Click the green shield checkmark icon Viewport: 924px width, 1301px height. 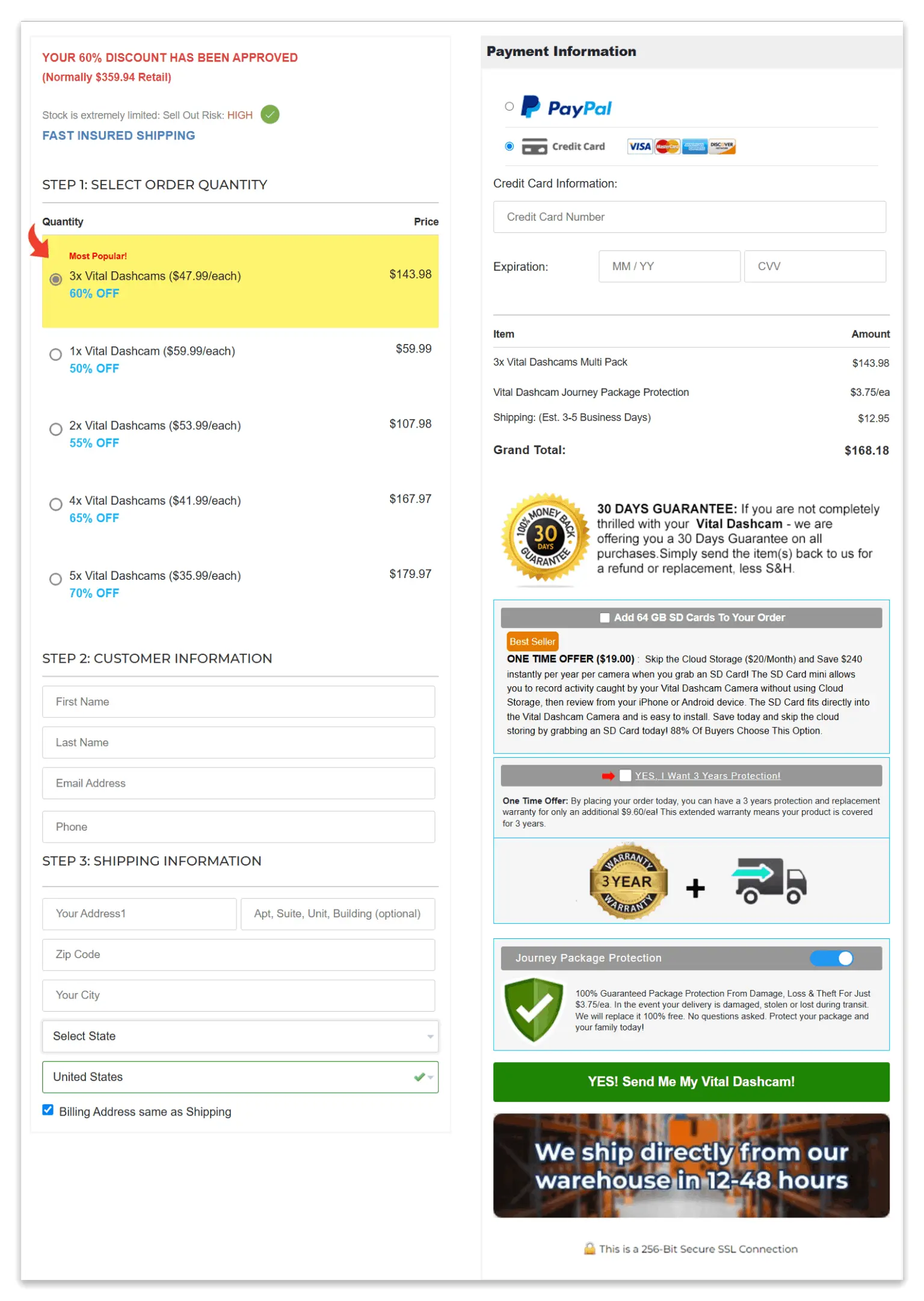pyautogui.click(x=534, y=1010)
